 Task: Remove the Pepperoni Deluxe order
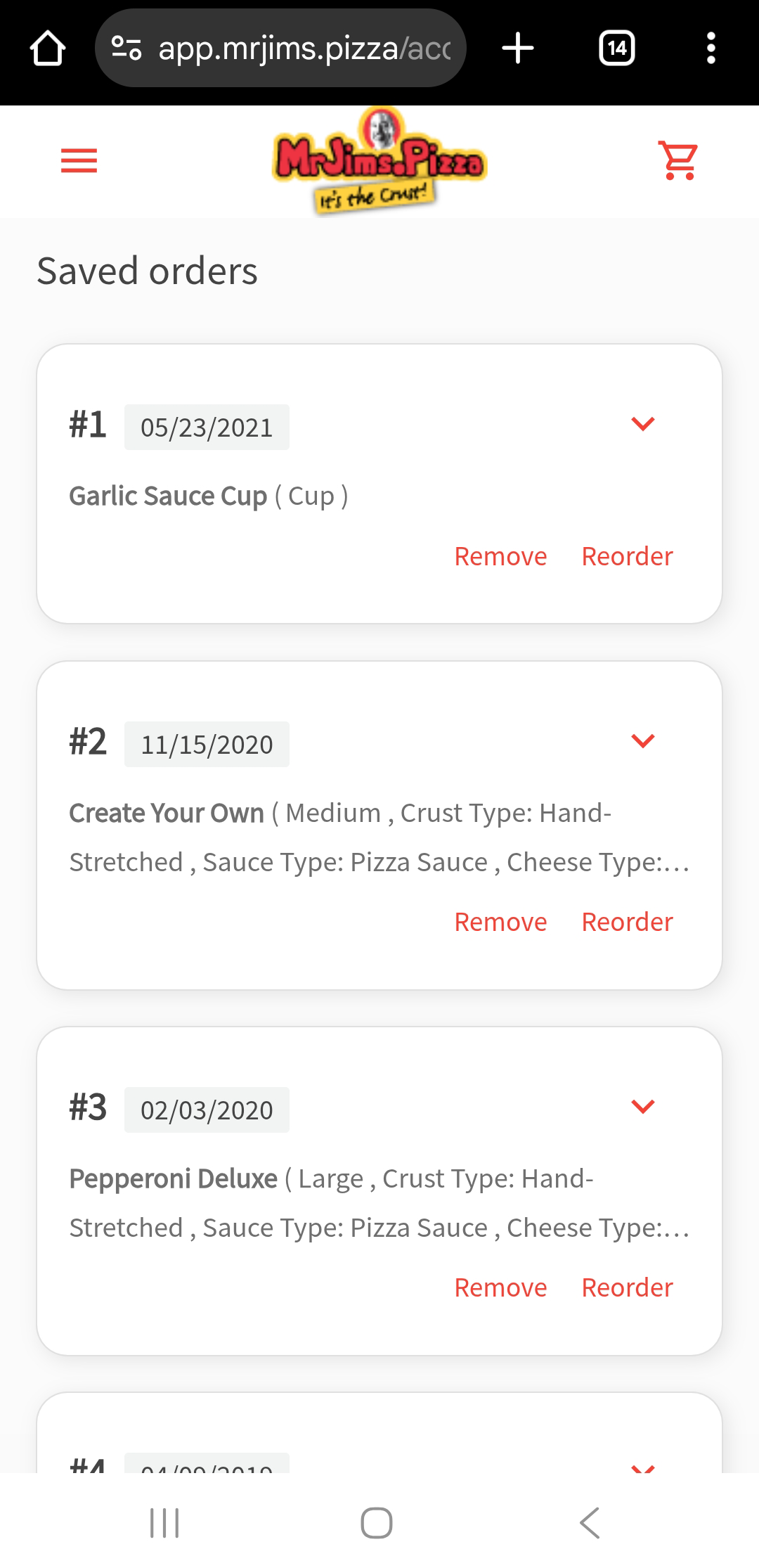tap(500, 1287)
